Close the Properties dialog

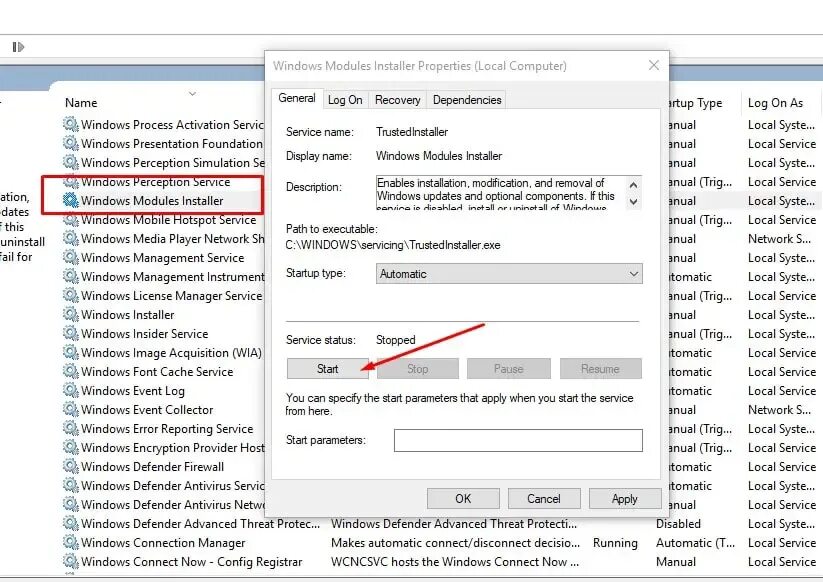click(x=653, y=65)
